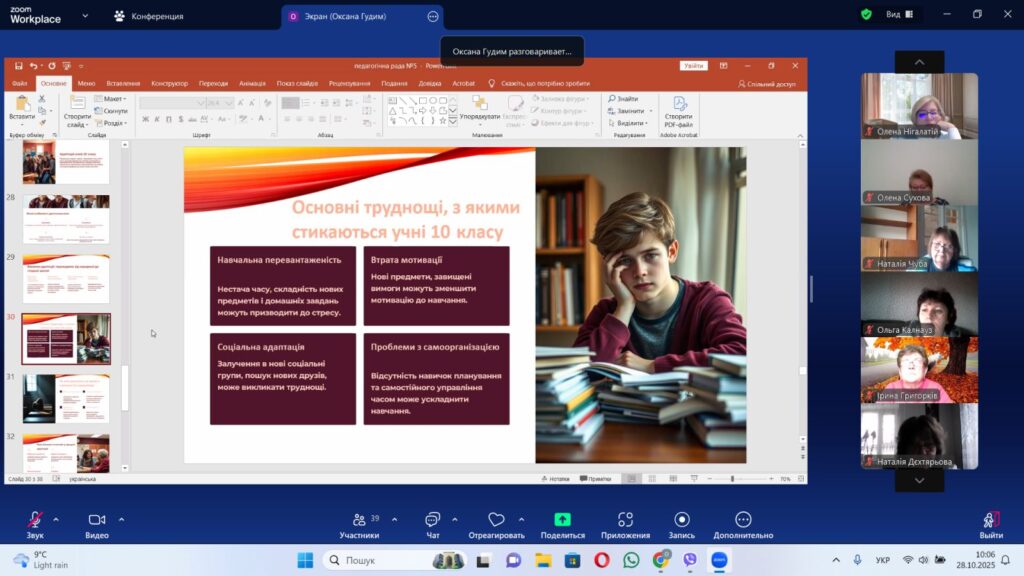Select Ольга Калнауз video thumbnail
The width and height of the screenshot is (1024, 576).
tap(919, 304)
